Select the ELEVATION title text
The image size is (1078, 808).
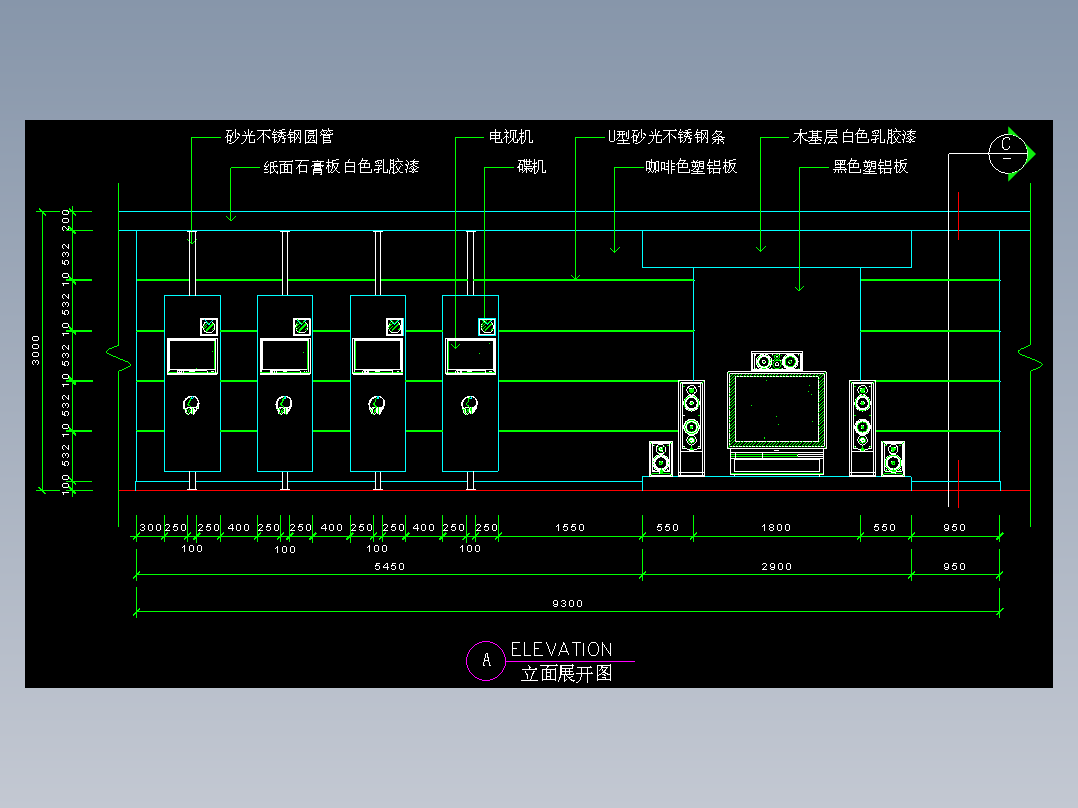pos(562,650)
